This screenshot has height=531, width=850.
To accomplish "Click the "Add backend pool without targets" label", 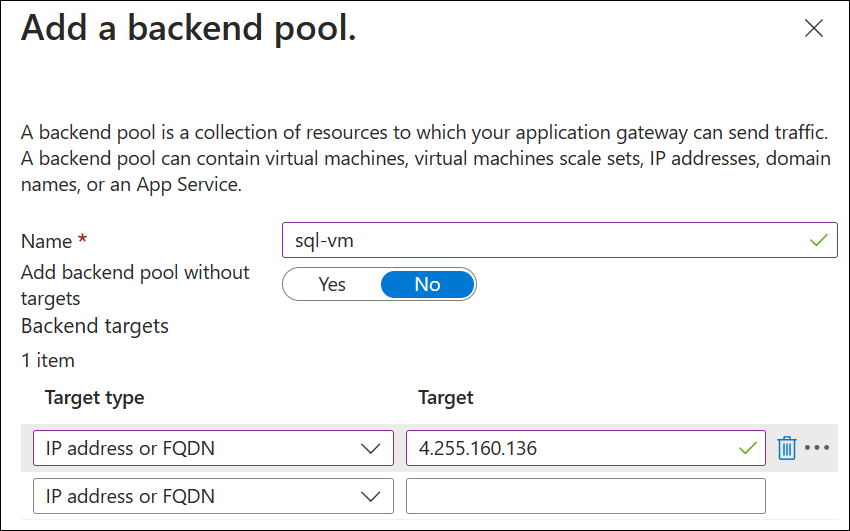I will pyautogui.click(x=135, y=285).
